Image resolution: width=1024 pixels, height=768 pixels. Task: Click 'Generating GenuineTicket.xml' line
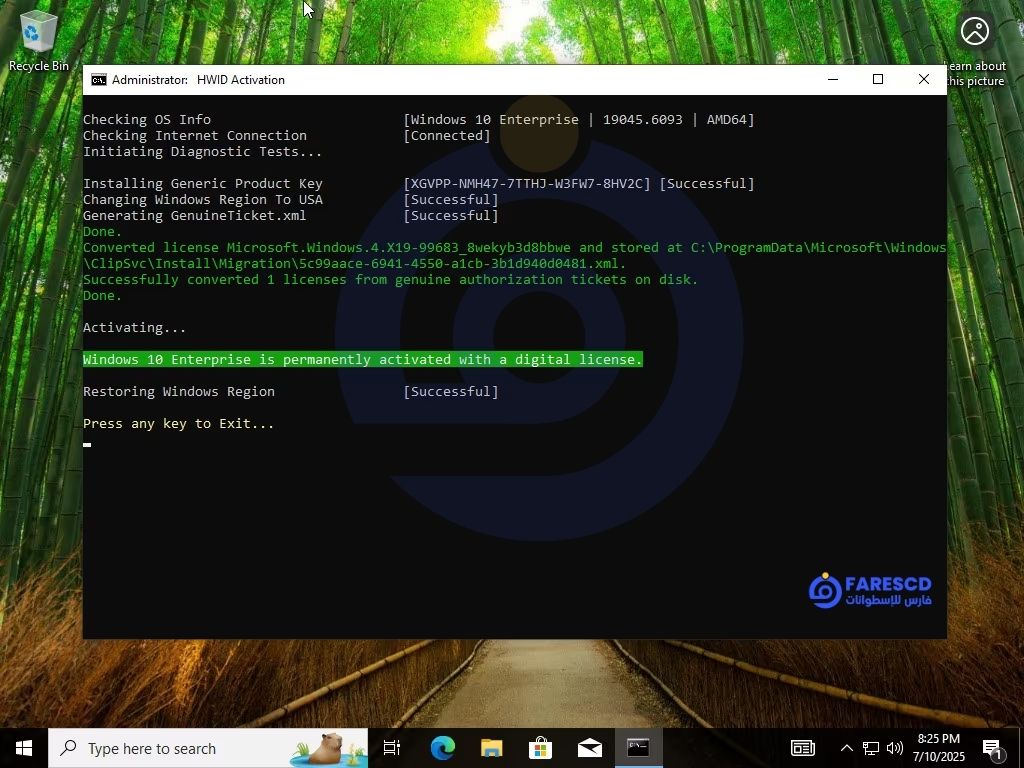click(x=195, y=216)
